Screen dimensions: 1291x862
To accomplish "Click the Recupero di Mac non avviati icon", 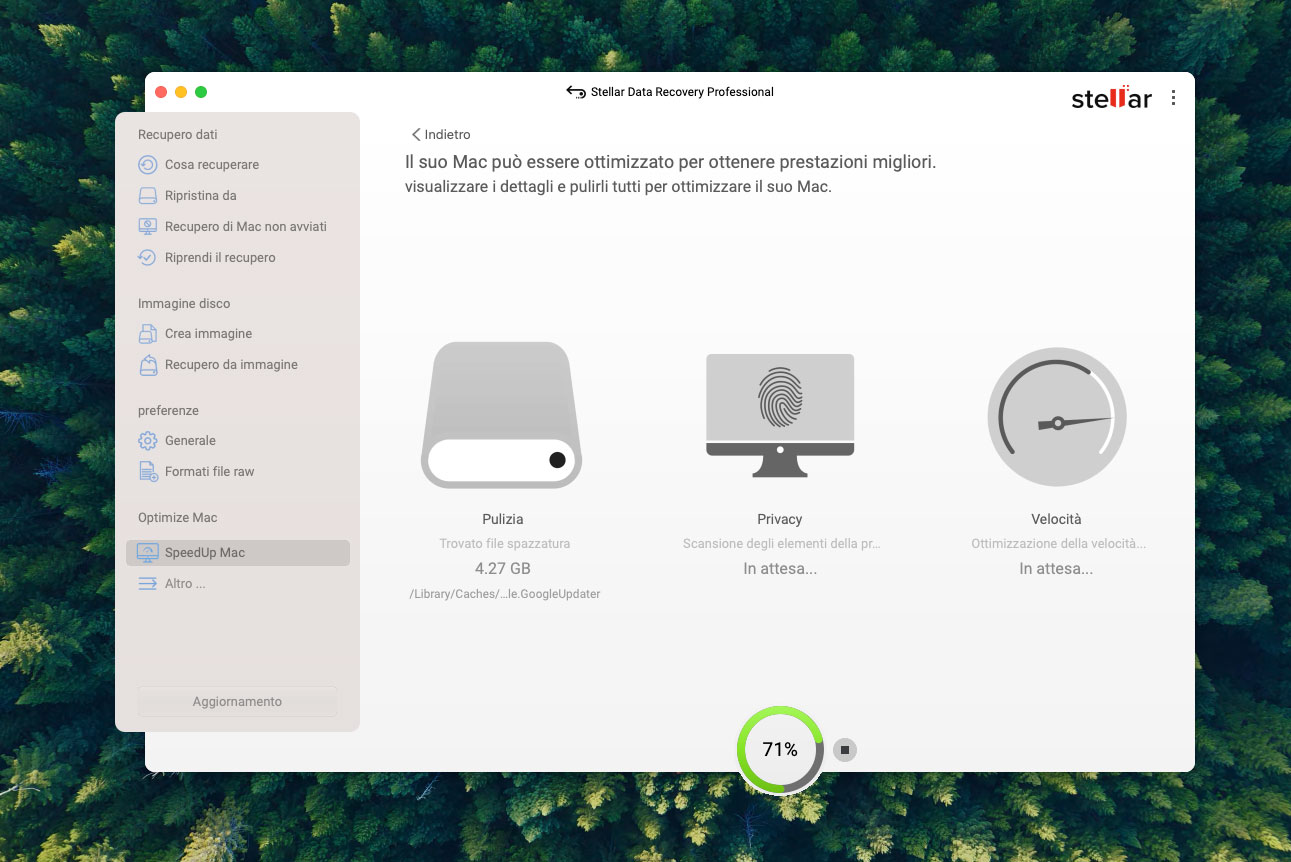I will 147,227.
